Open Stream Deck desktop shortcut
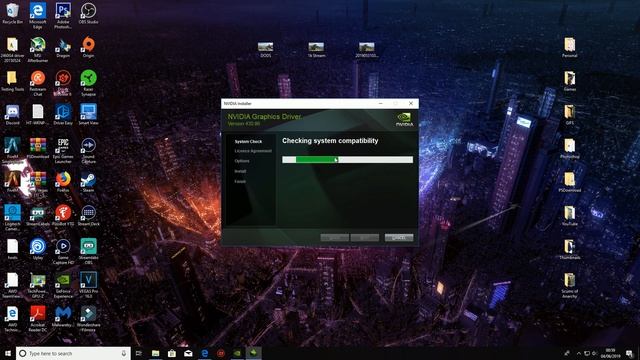This screenshot has height=360, width=640. pyautogui.click(x=88, y=216)
